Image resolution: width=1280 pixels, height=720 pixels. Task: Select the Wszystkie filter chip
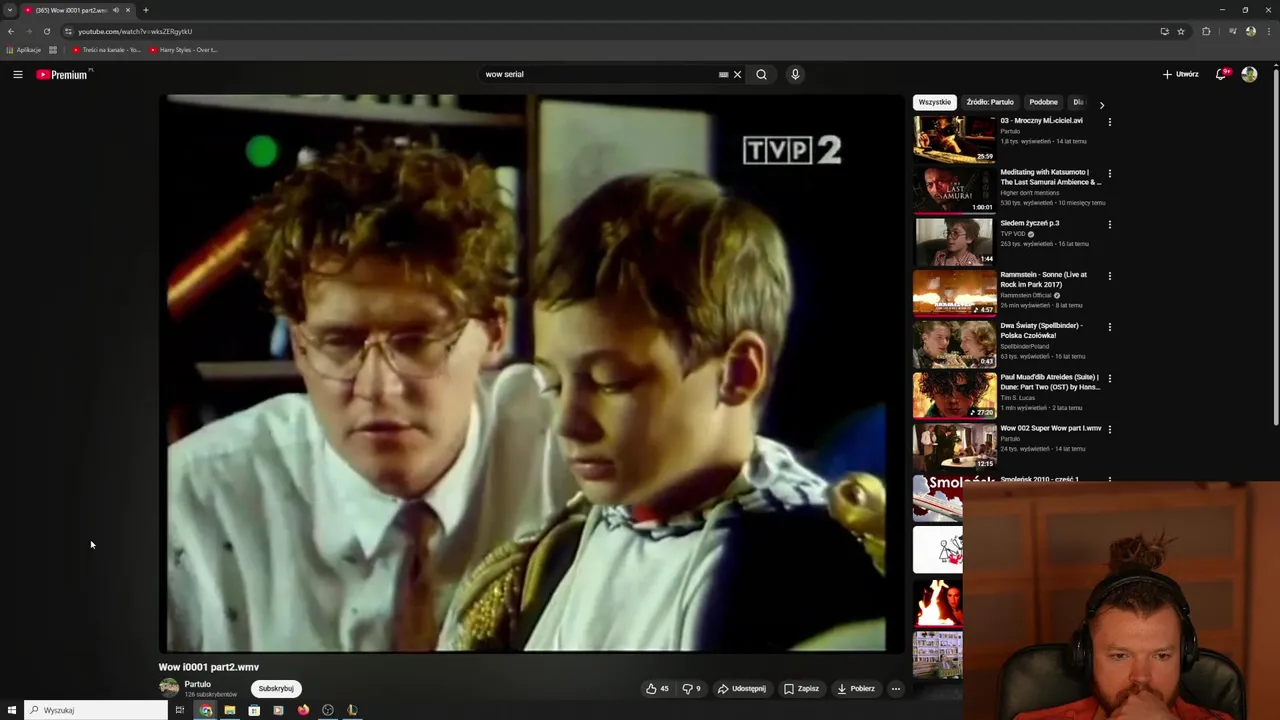click(x=935, y=102)
